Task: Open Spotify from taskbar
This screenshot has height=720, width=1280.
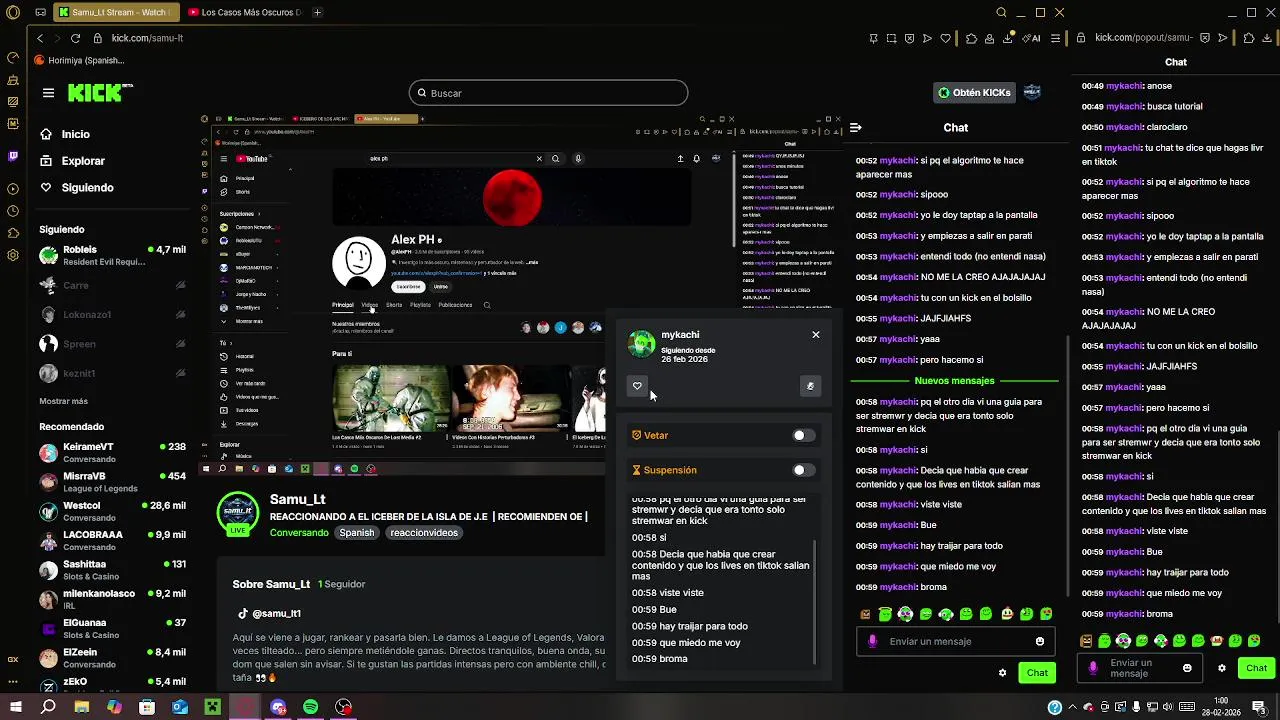Action: coord(310,707)
